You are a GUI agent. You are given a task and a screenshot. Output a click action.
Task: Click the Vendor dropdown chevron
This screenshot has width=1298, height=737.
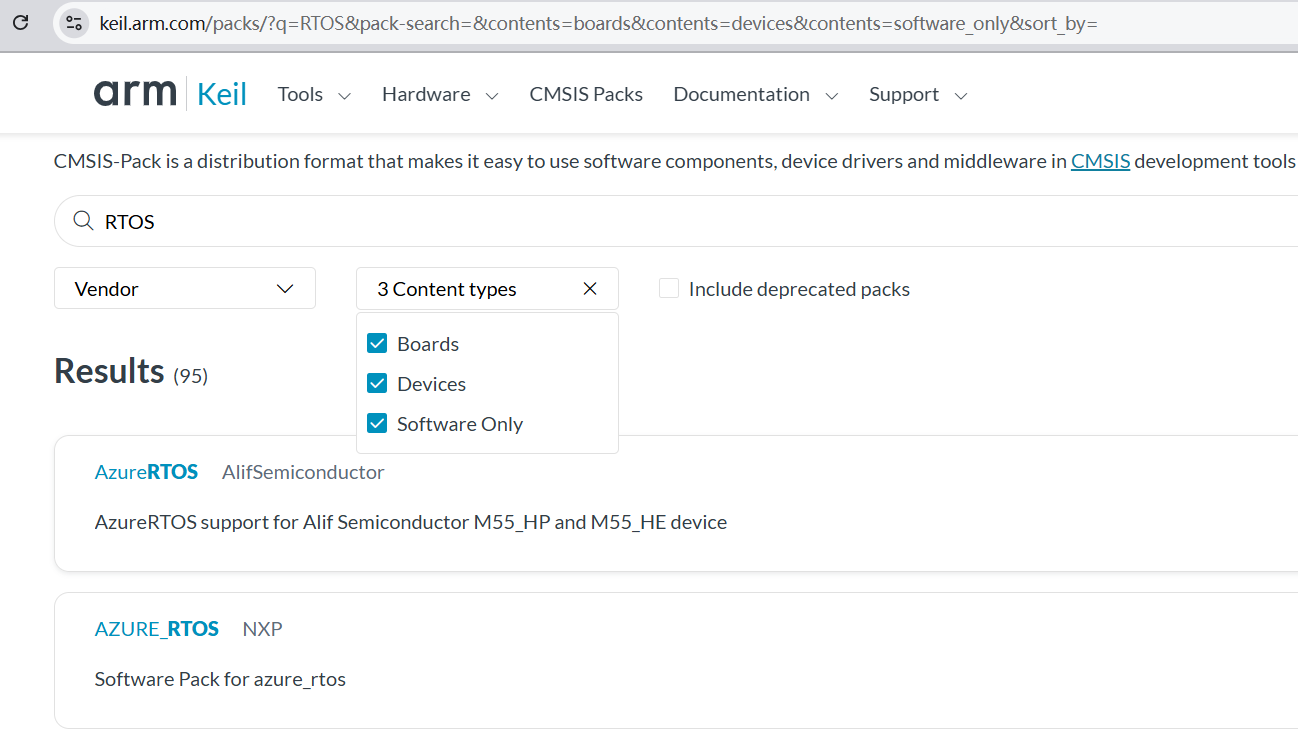pos(285,289)
